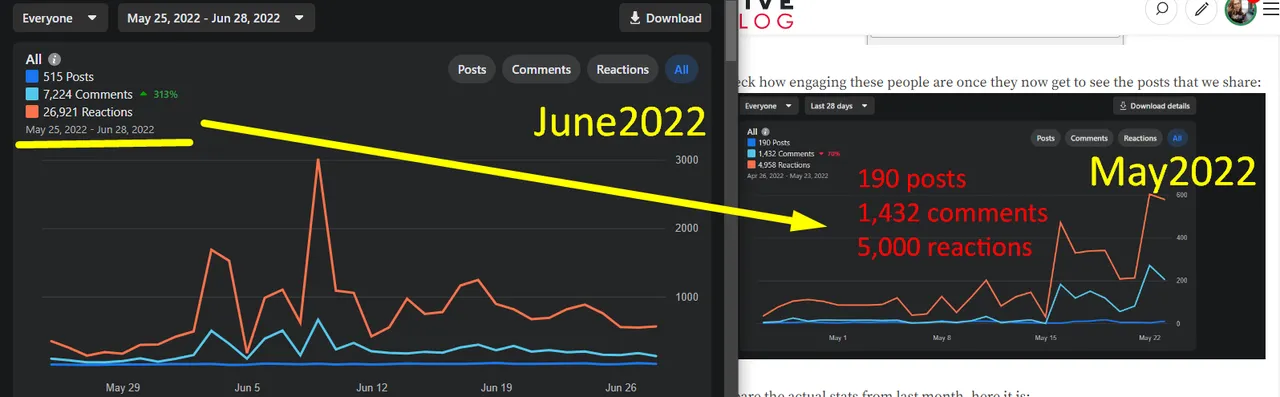Open the Everyone dropdown in June insights
The image size is (1280, 397).
[59, 18]
